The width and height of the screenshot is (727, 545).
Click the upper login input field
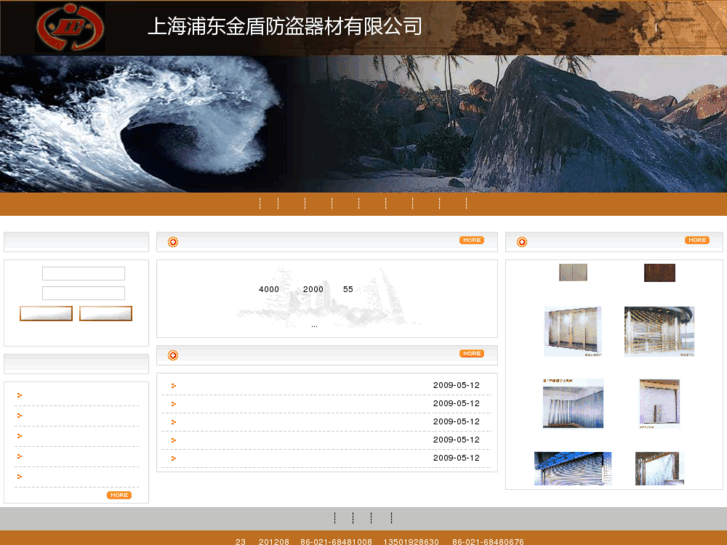click(x=83, y=274)
